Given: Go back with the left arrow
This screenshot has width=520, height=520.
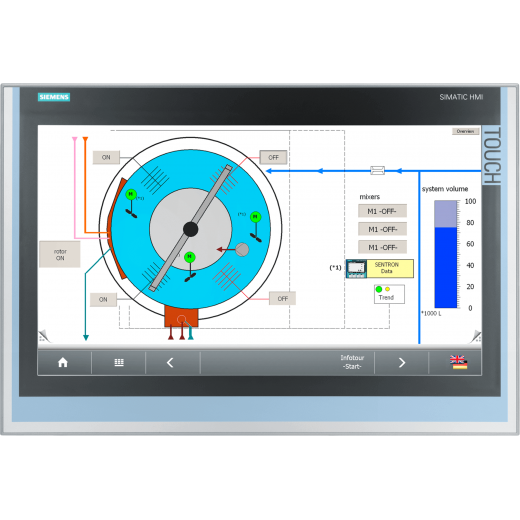Looking at the screenshot, I should tap(170, 362).
